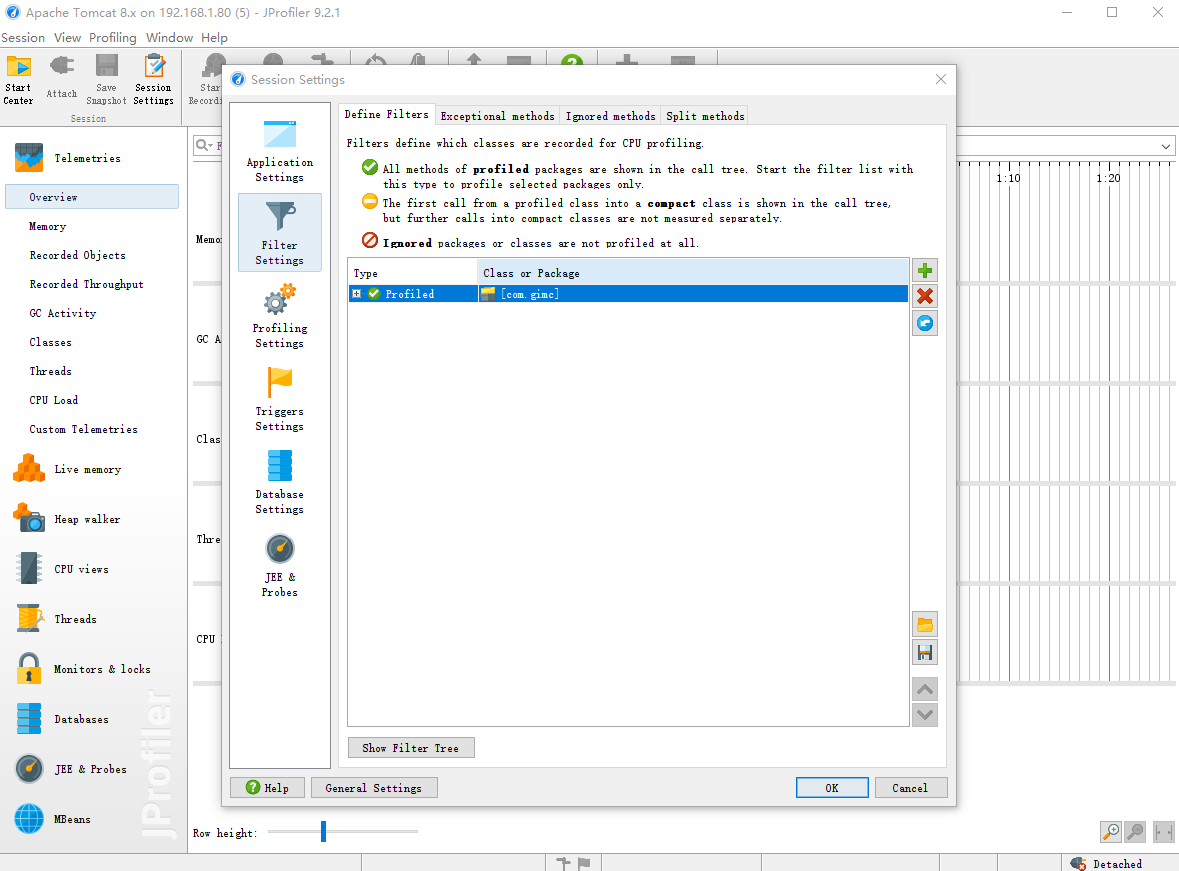Click the Attach toolbar icon
The height and width of the screenshot is (871, 1179).
pos(62,77)
